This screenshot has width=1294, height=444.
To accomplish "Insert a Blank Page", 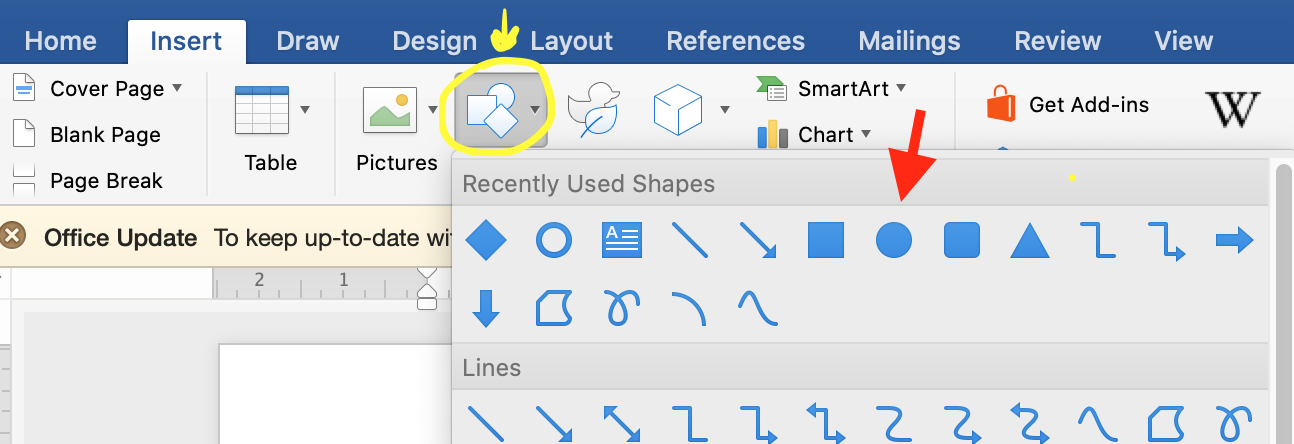I will [105, 135].
